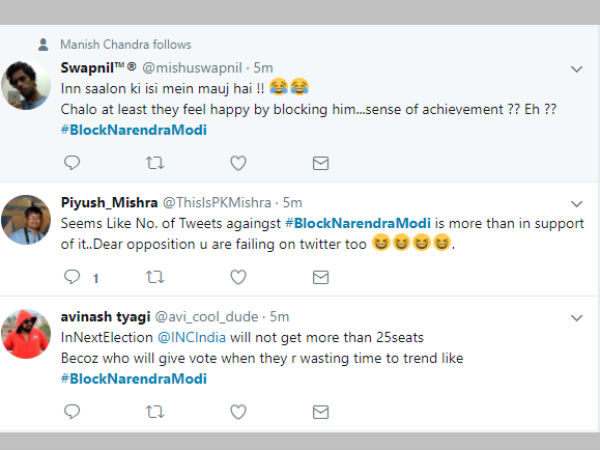The image size is (600, 450).
Task: Open the @avi_cool_dude handle
Action: tap(214, 317)
